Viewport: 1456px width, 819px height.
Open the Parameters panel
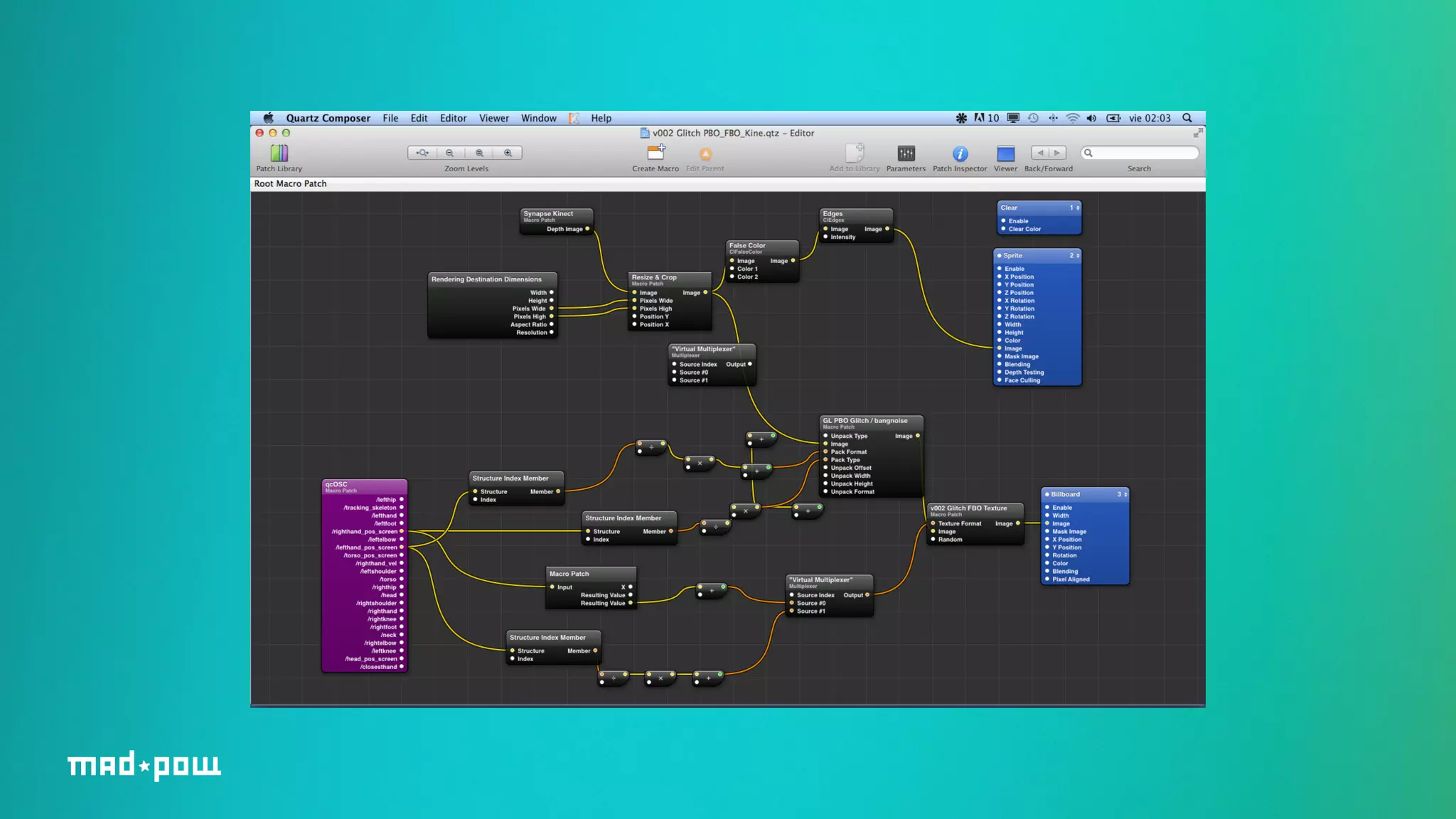point(906,154)
